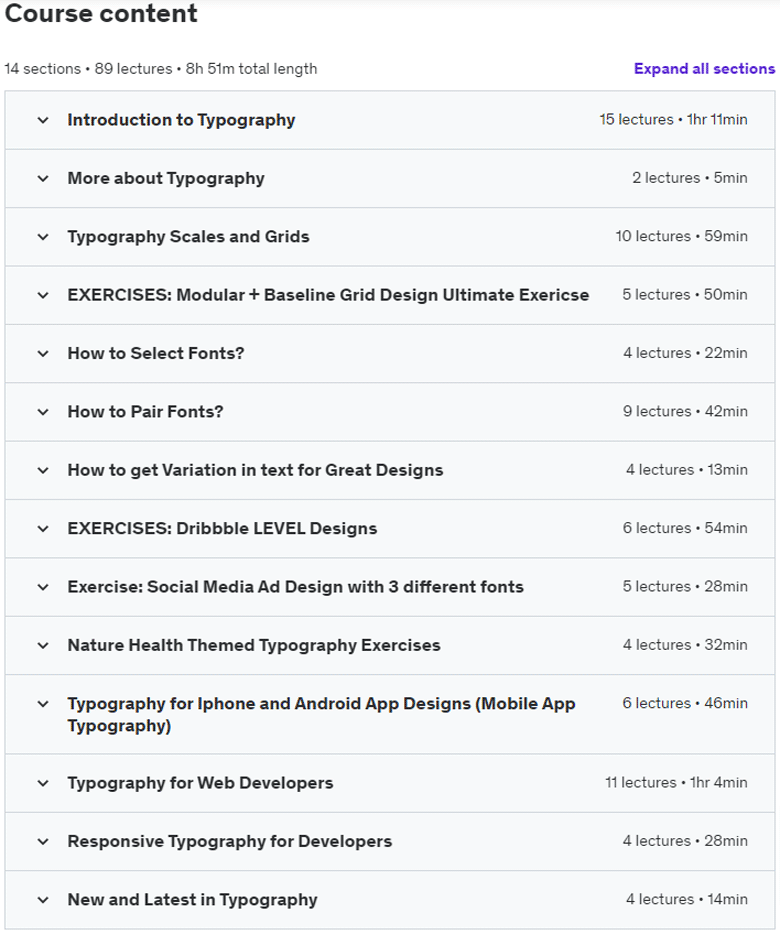
Task: Toggle chevron for Typography Scales and Grids
Action: (43, 237)
